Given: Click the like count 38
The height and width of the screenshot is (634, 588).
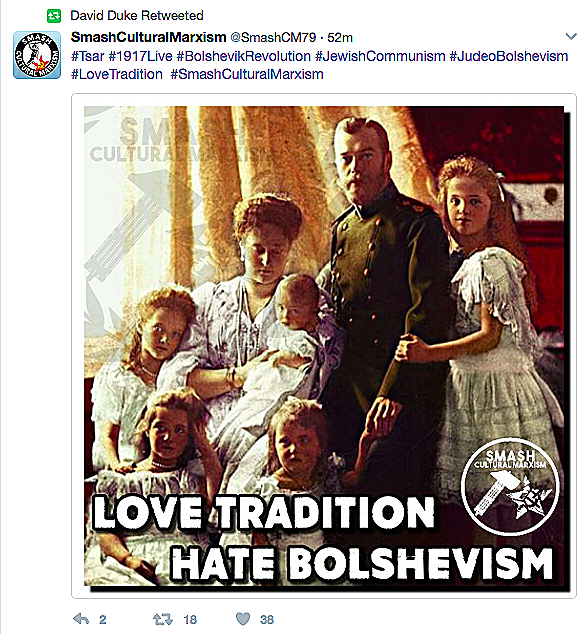Looking at the screenshot, I should click(267, 619).
